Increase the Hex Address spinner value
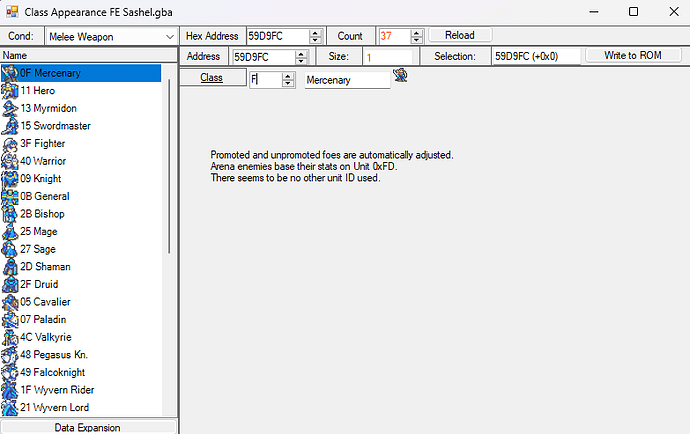Image resolution: width=690 pixels, height=434 pixels. click(x=316, y=32)
